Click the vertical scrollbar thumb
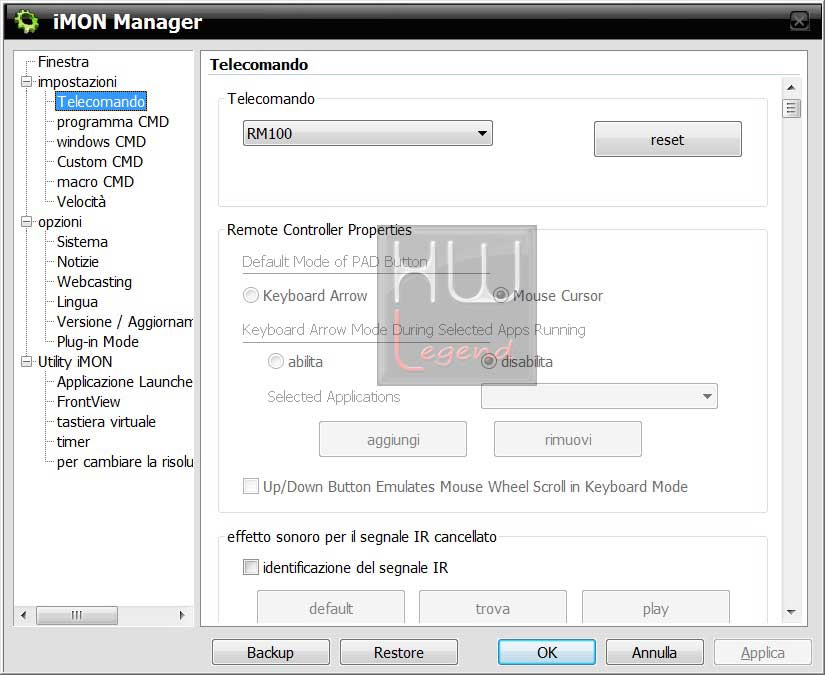This screenshot has height=675, width=825. click(791, 108)
